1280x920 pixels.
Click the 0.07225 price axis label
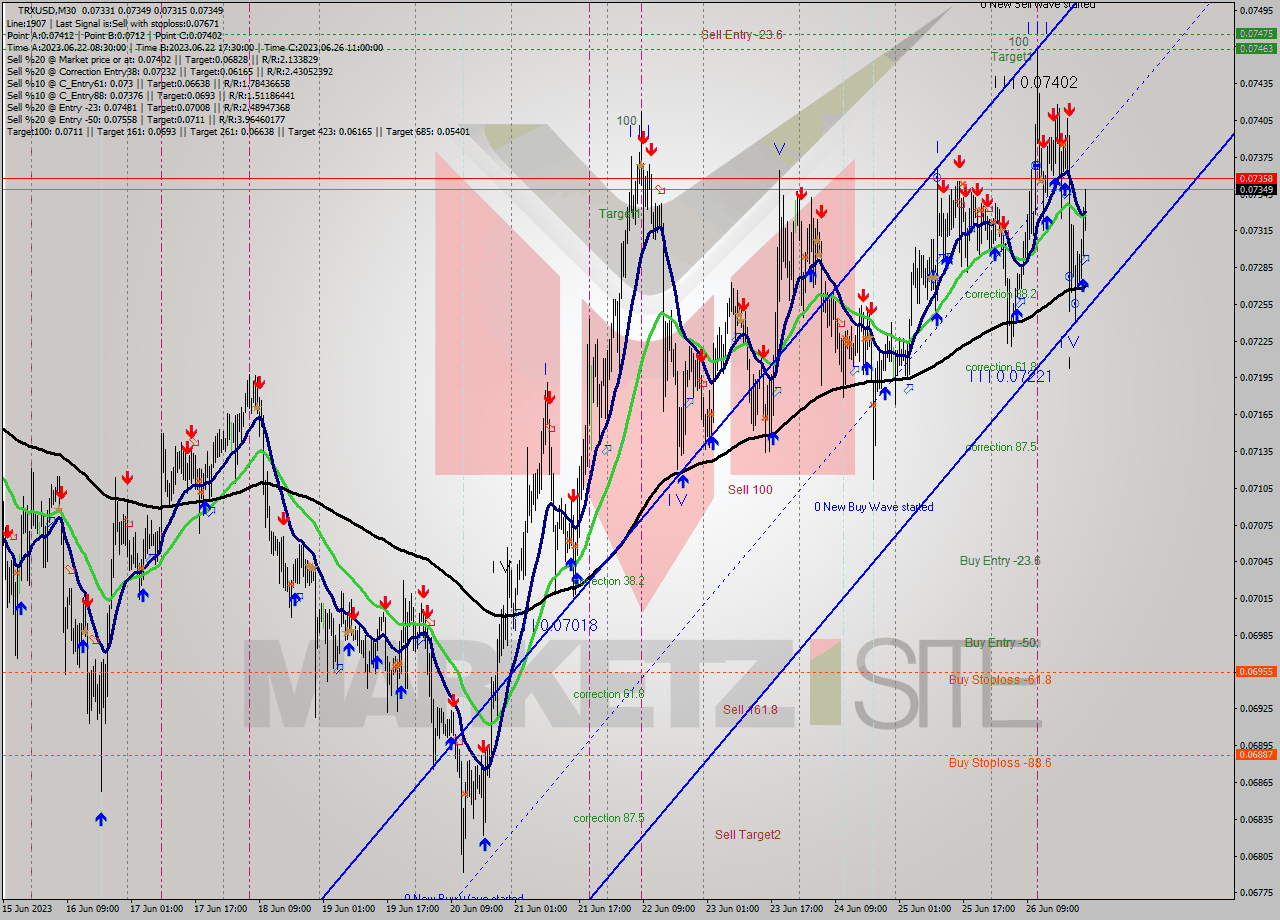[1256, 341]
